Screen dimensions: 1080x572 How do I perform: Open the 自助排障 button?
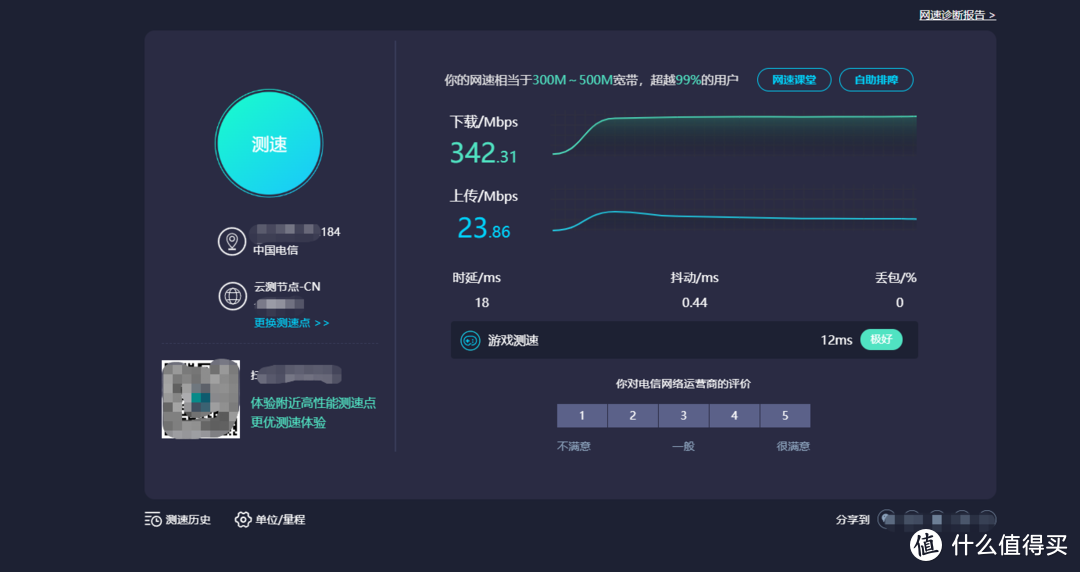(x=876, y=80)
